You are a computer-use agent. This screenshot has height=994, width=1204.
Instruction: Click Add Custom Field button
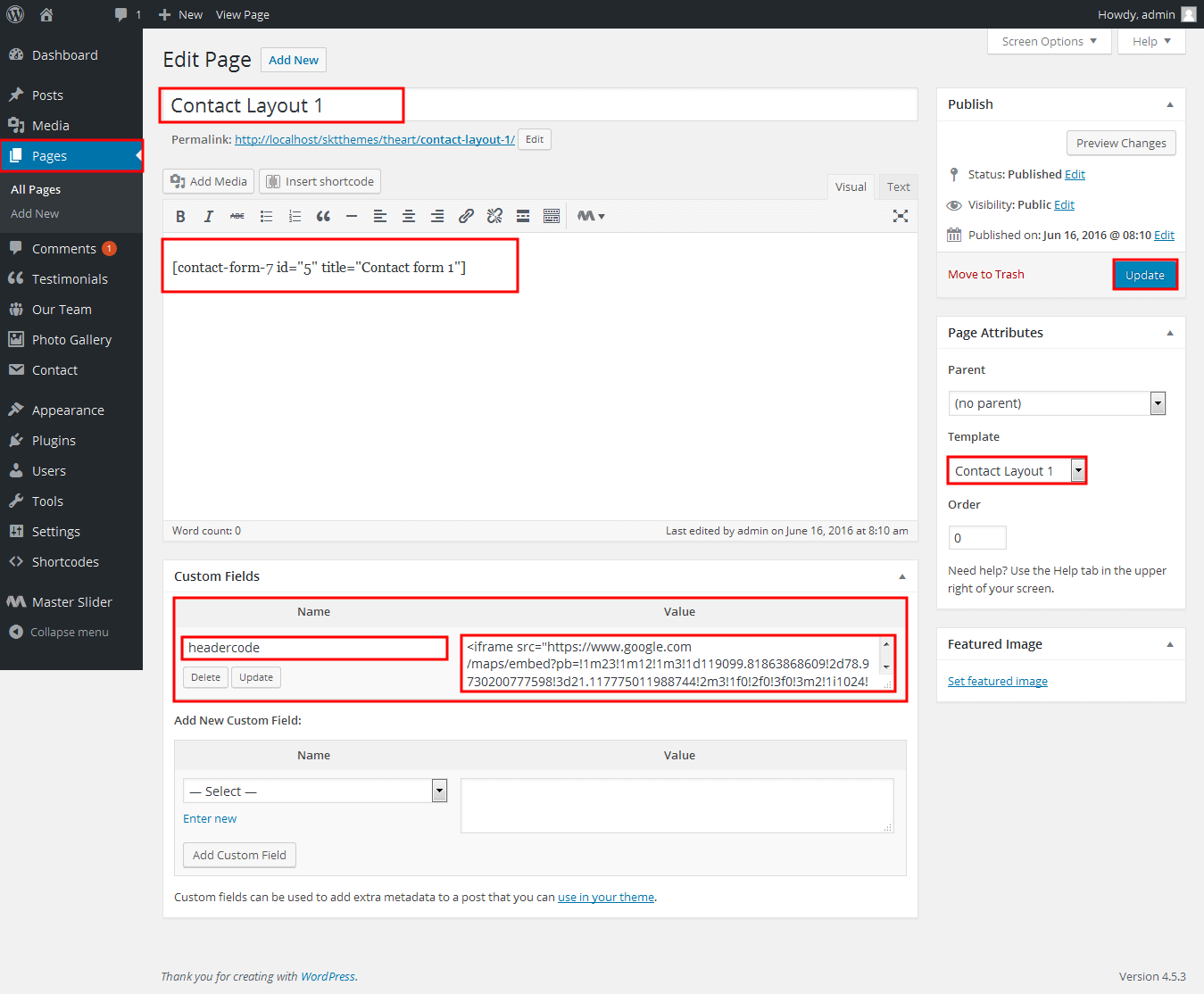[239, 855]
